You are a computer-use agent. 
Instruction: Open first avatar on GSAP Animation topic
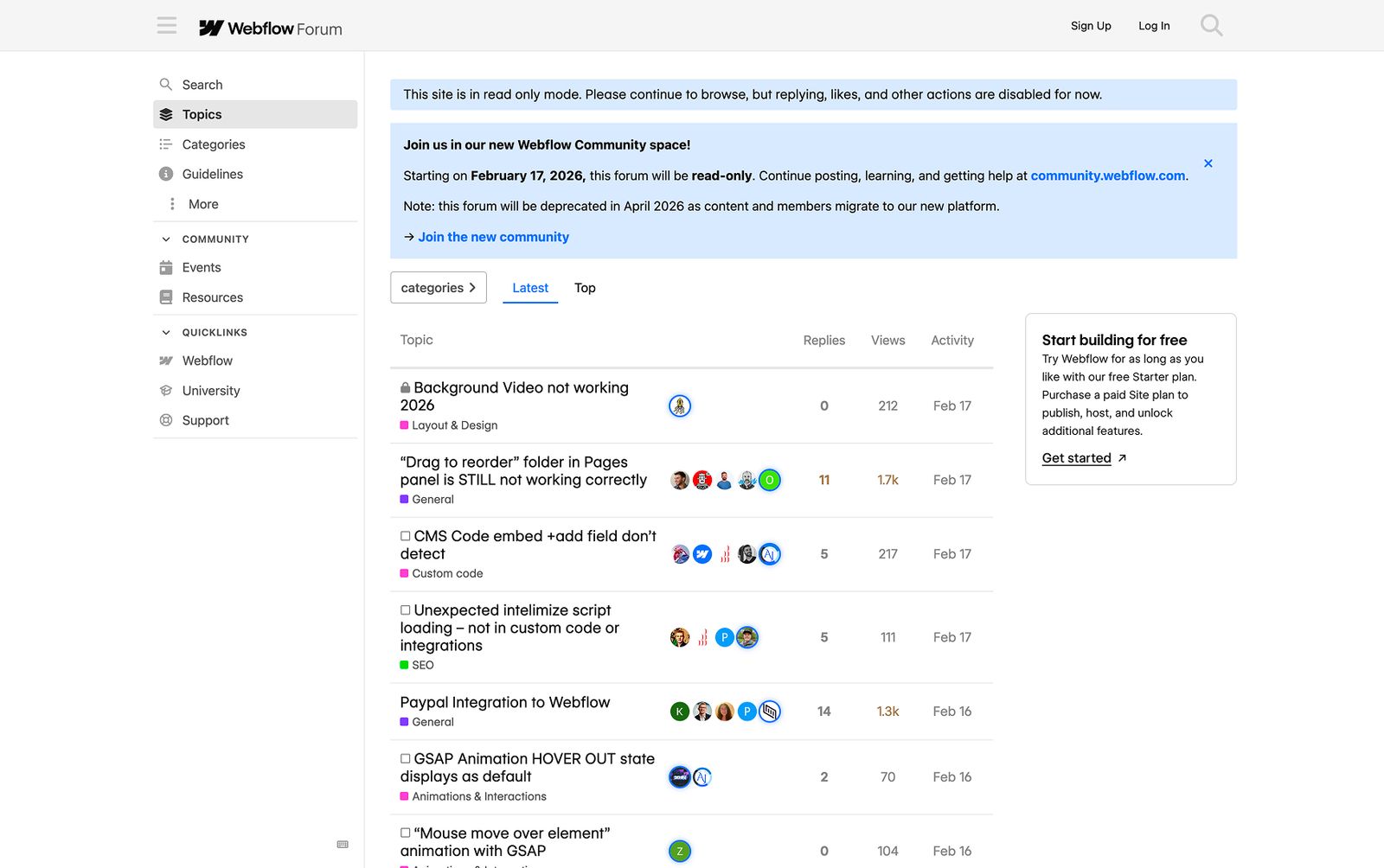[680, 777]
